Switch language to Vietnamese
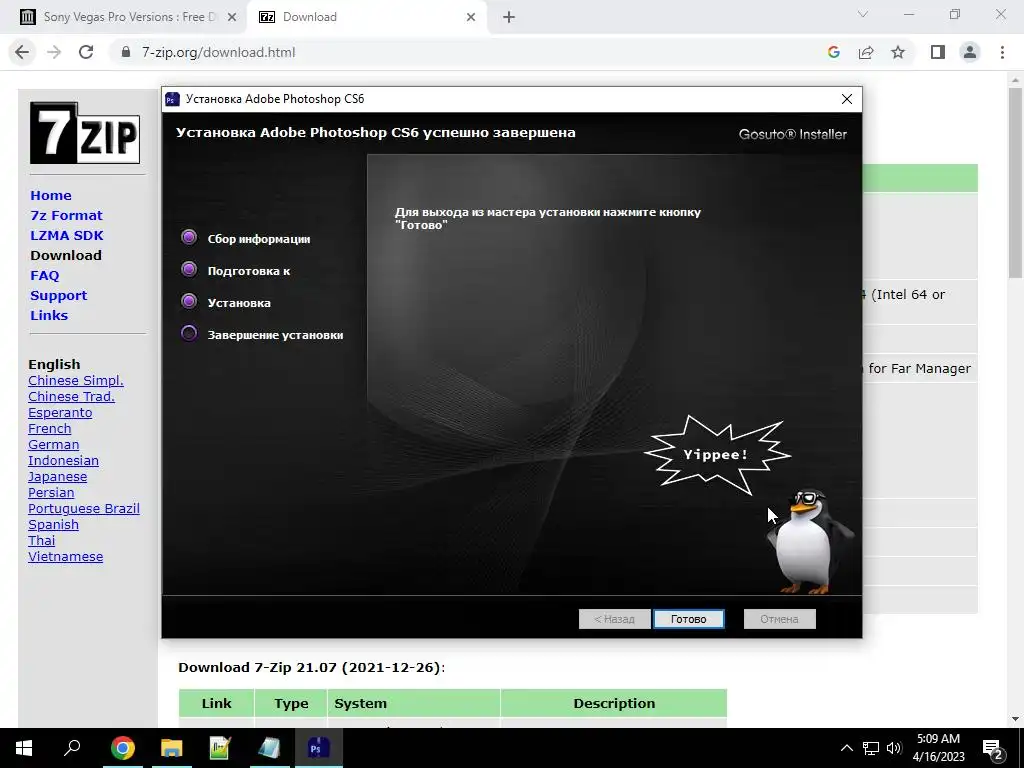1024x768 pixels. [x=65, y=556]
